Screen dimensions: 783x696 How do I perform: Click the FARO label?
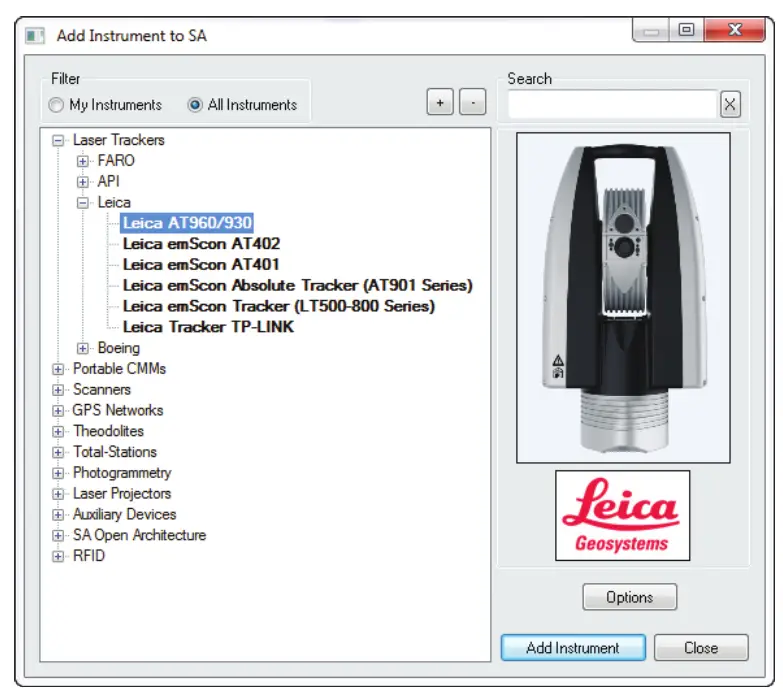pos(116,161)
